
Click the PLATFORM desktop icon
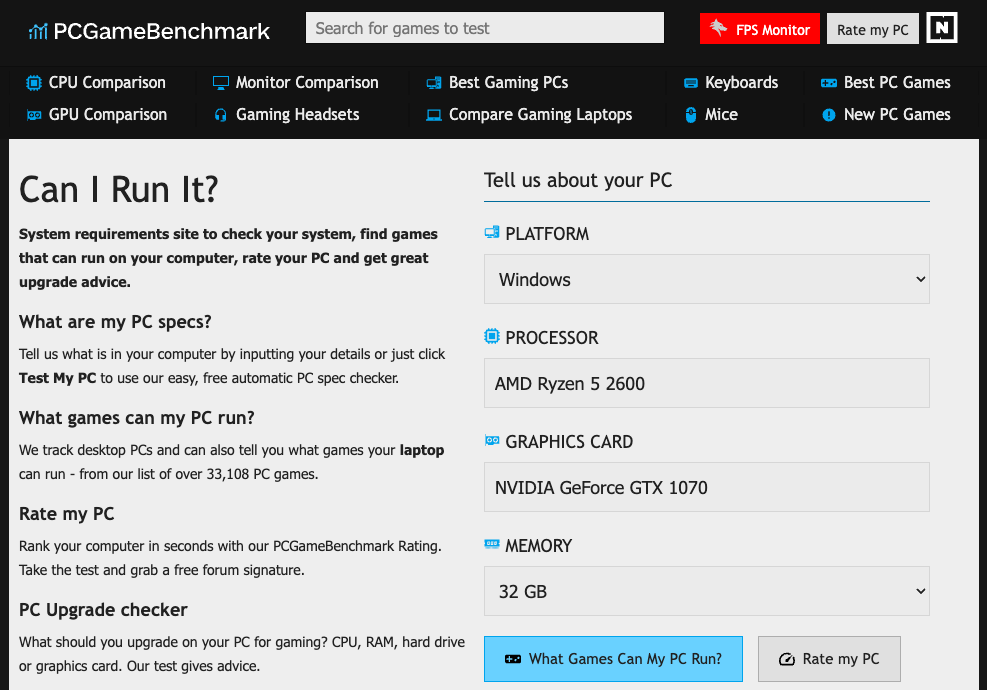[x=492, y=232]
